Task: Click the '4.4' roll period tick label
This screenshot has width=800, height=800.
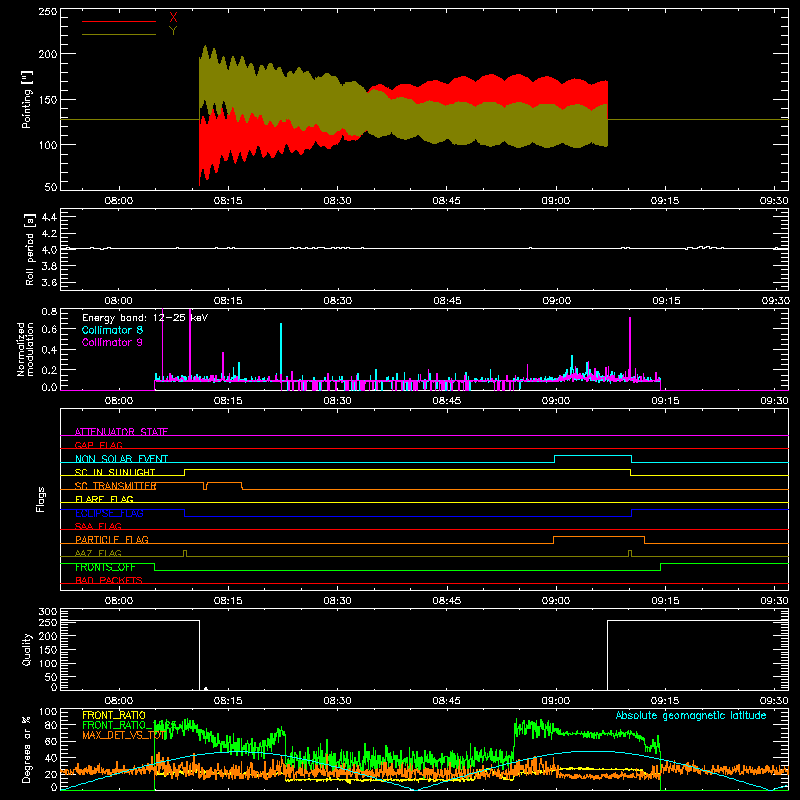Action: (x=48, y=217)
